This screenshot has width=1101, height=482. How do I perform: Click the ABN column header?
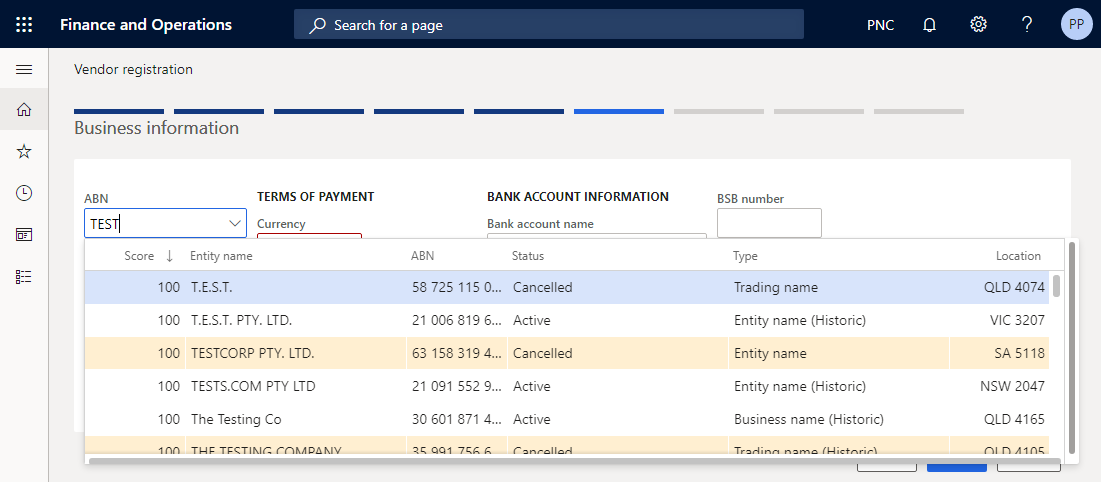(422, 256)
